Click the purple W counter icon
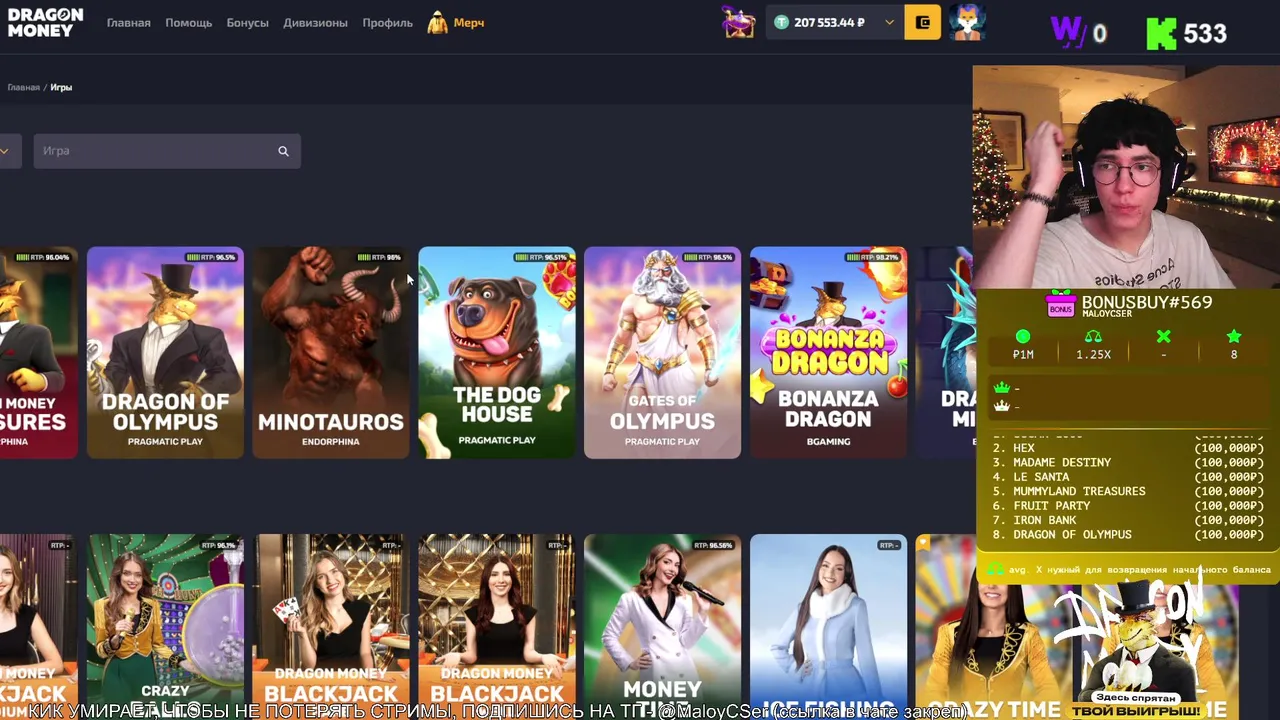The height and width of the screenshot is (720, 1280). coord(1067,32)
